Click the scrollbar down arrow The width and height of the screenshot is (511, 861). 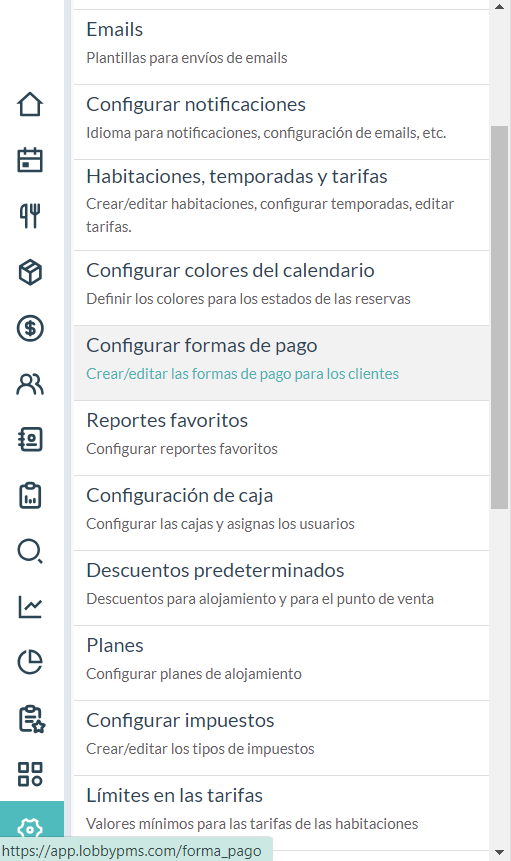pyautogui.click(x=499, y=853)
